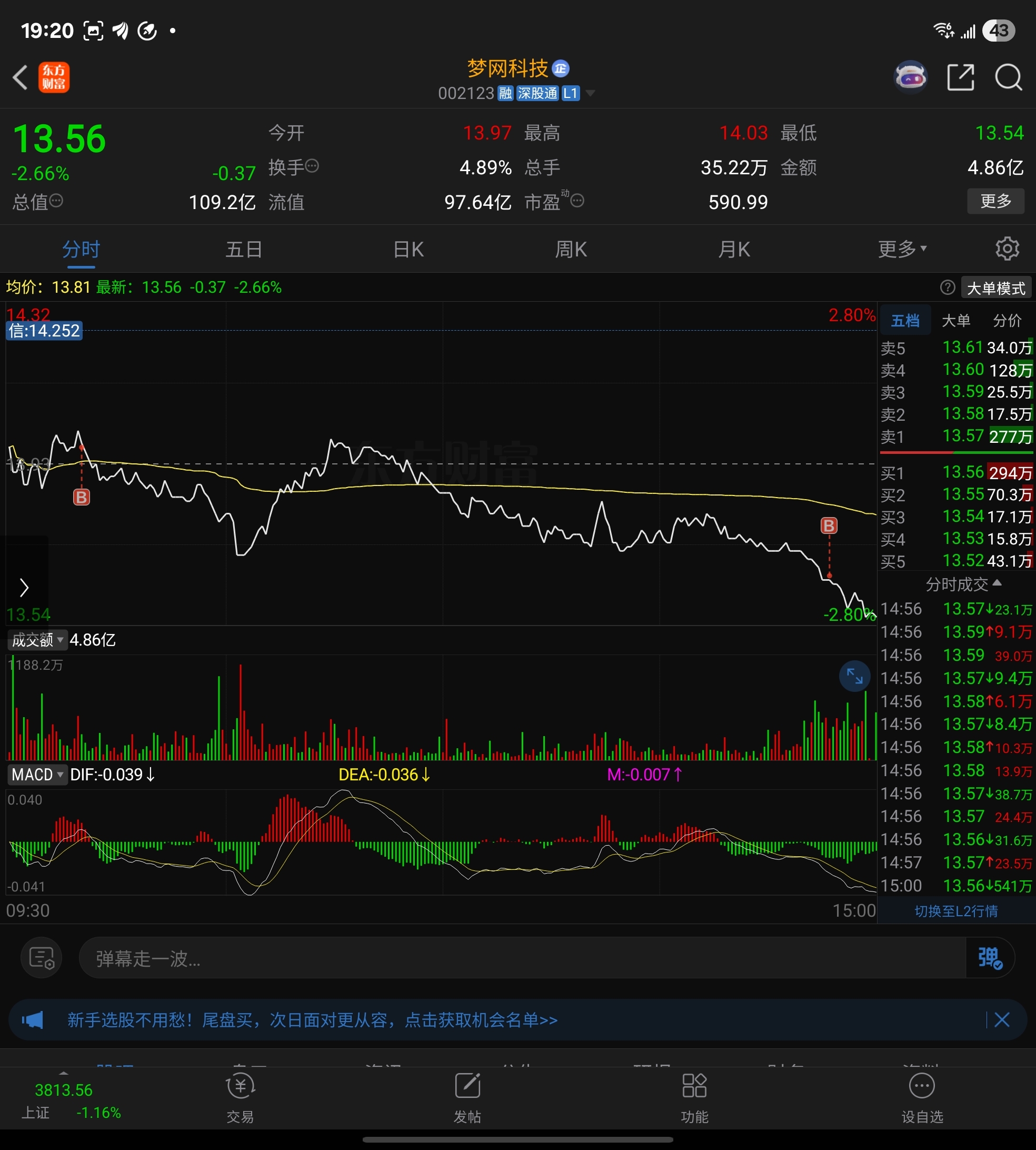Viewport: 1036px width, 1150px height.
Task: Toggle the 弹 danmaku icon
Action: click(990, 958)
